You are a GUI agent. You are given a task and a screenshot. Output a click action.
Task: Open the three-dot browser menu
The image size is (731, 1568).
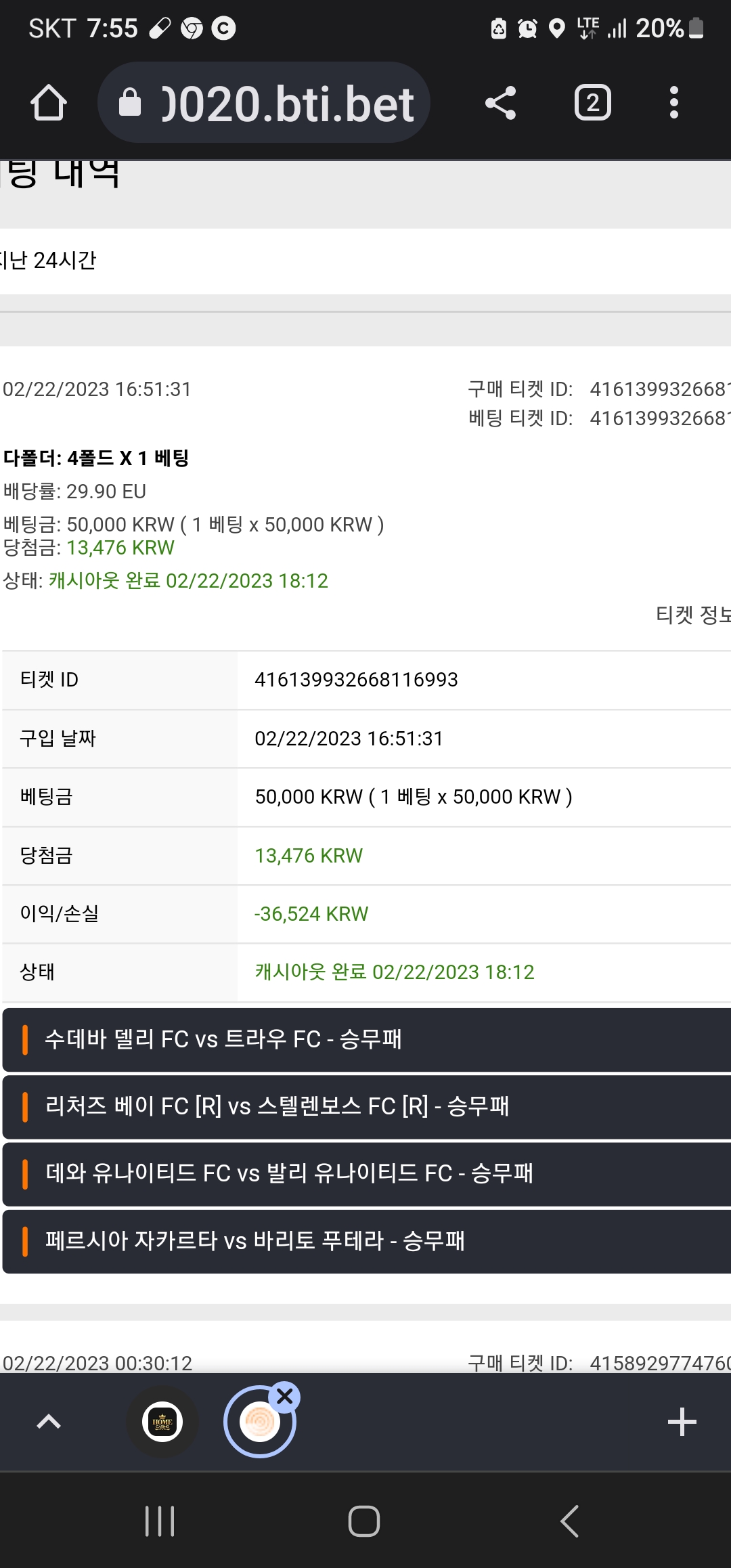pyautogui.click(x=673, y=103)
